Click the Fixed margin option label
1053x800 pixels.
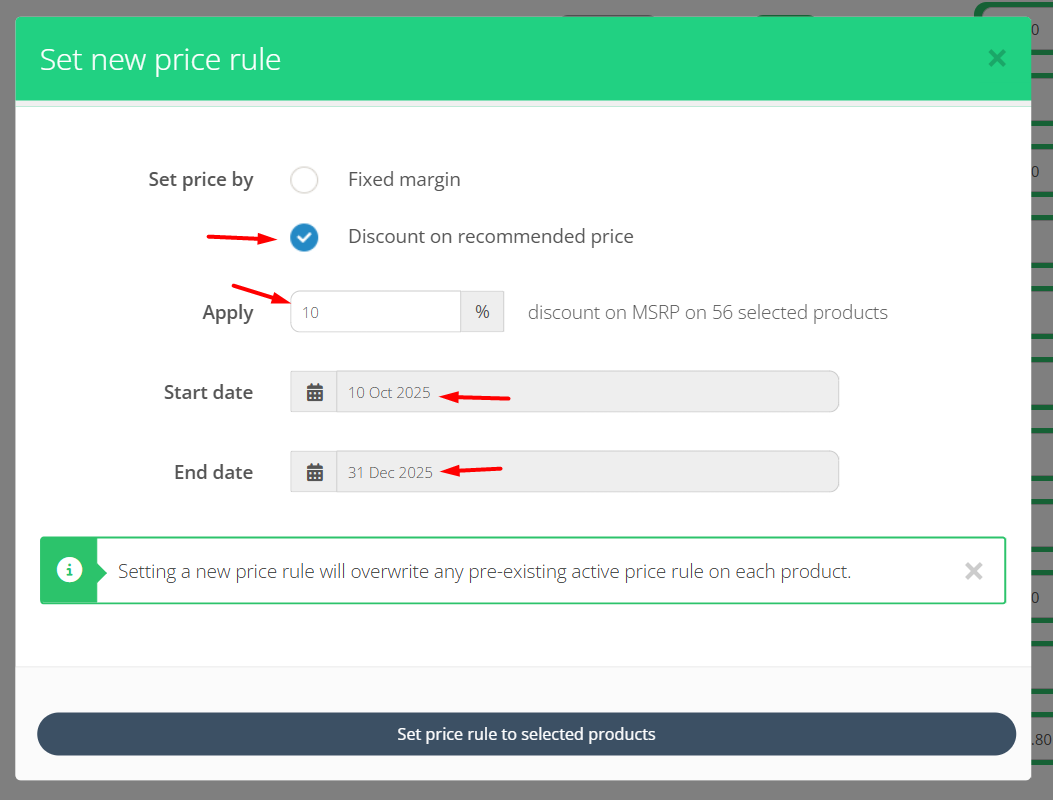(x=404, y=180)
